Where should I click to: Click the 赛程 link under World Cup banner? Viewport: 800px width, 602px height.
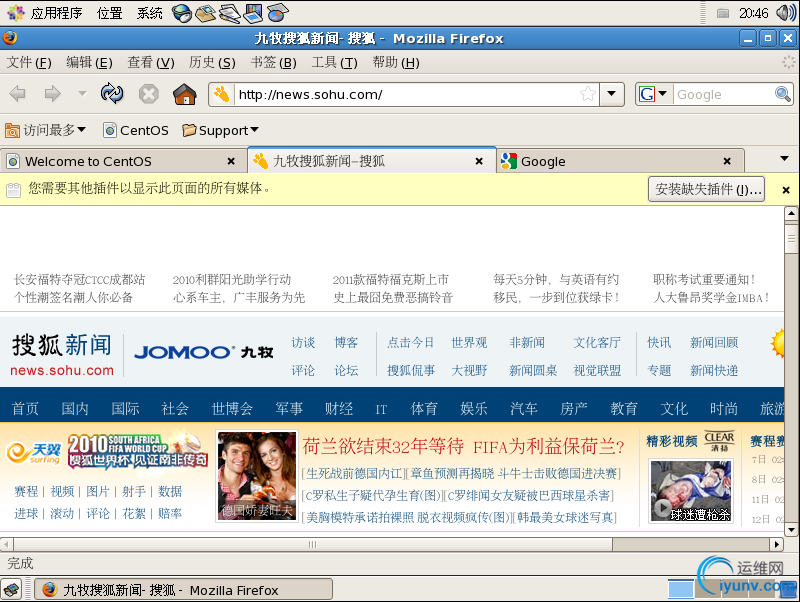[26, 491]
